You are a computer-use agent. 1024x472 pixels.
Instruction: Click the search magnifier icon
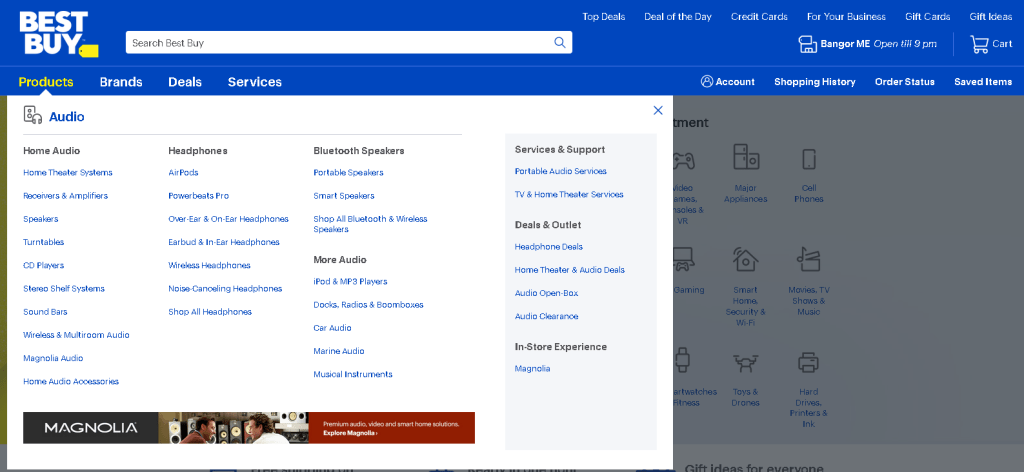[x=560, y=43]
